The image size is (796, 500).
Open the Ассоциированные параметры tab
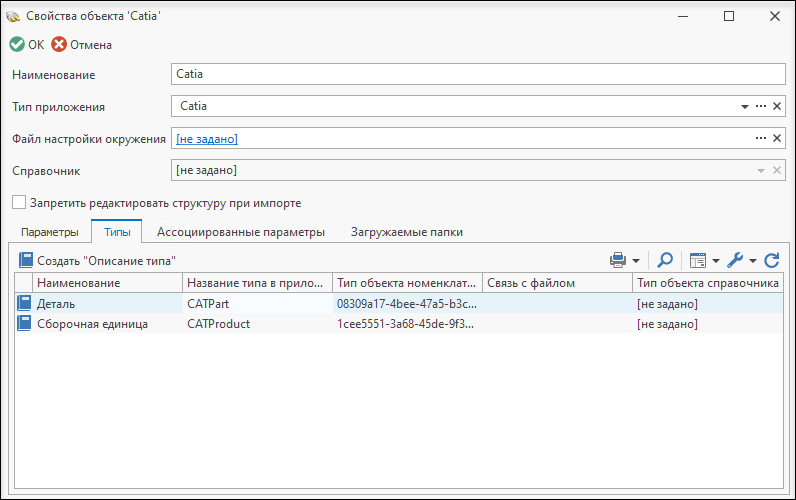pos(241,232)
